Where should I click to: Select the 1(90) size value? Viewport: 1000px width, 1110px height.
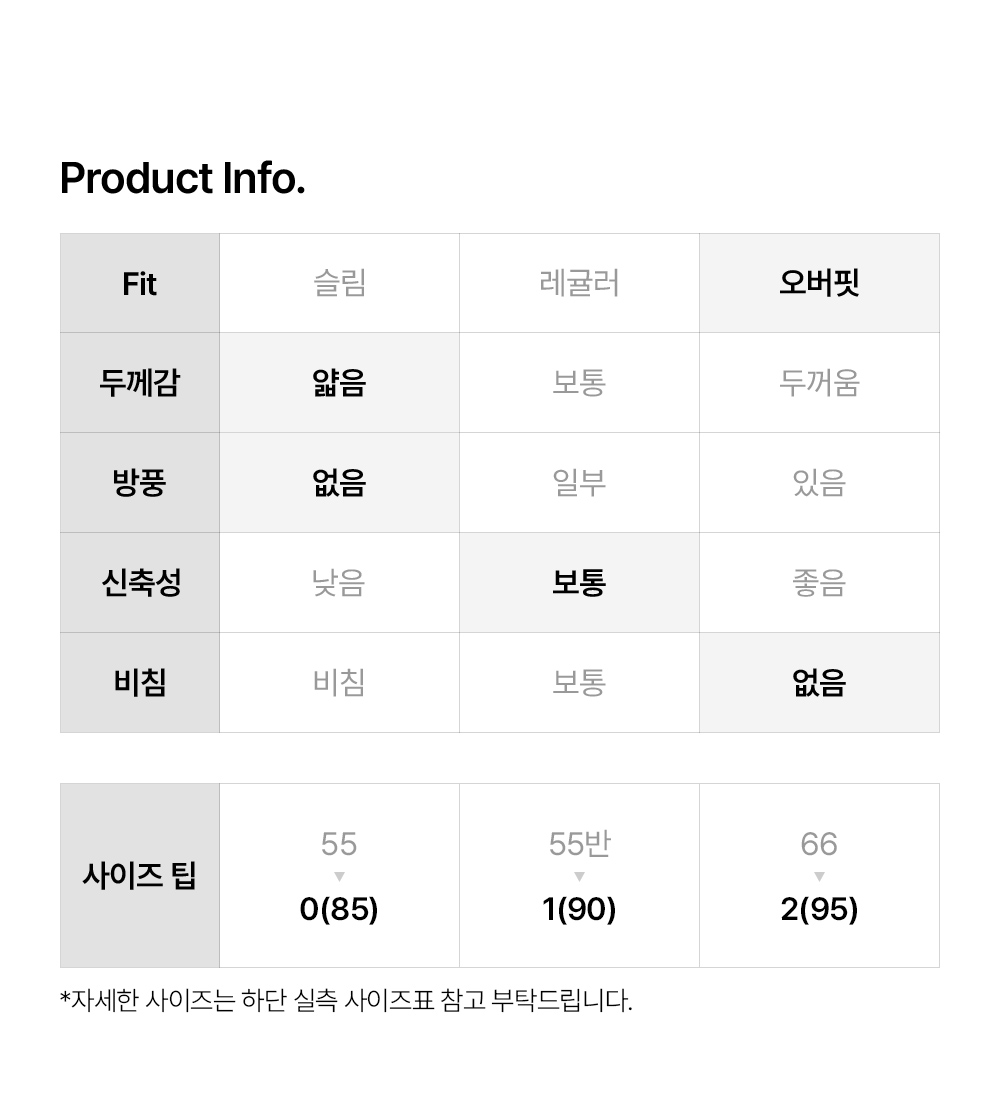point(579,909)
